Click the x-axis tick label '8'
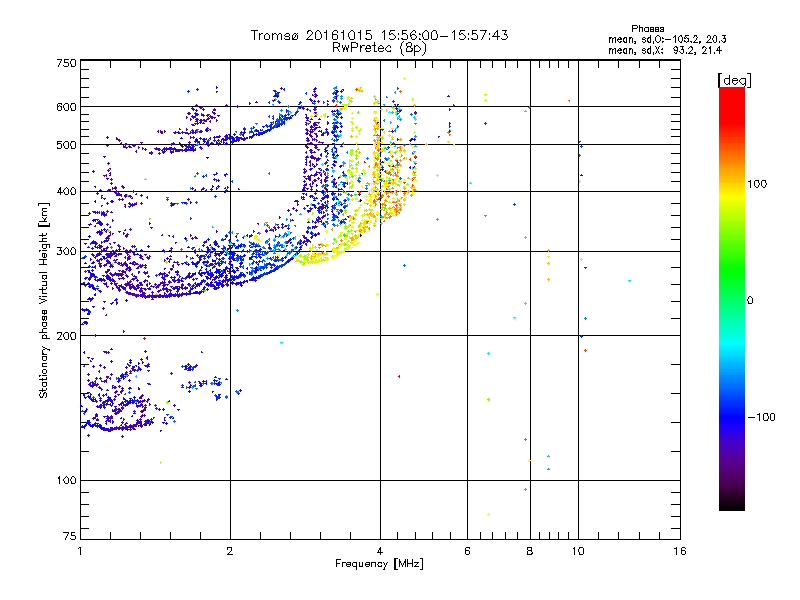 (530, 551)
